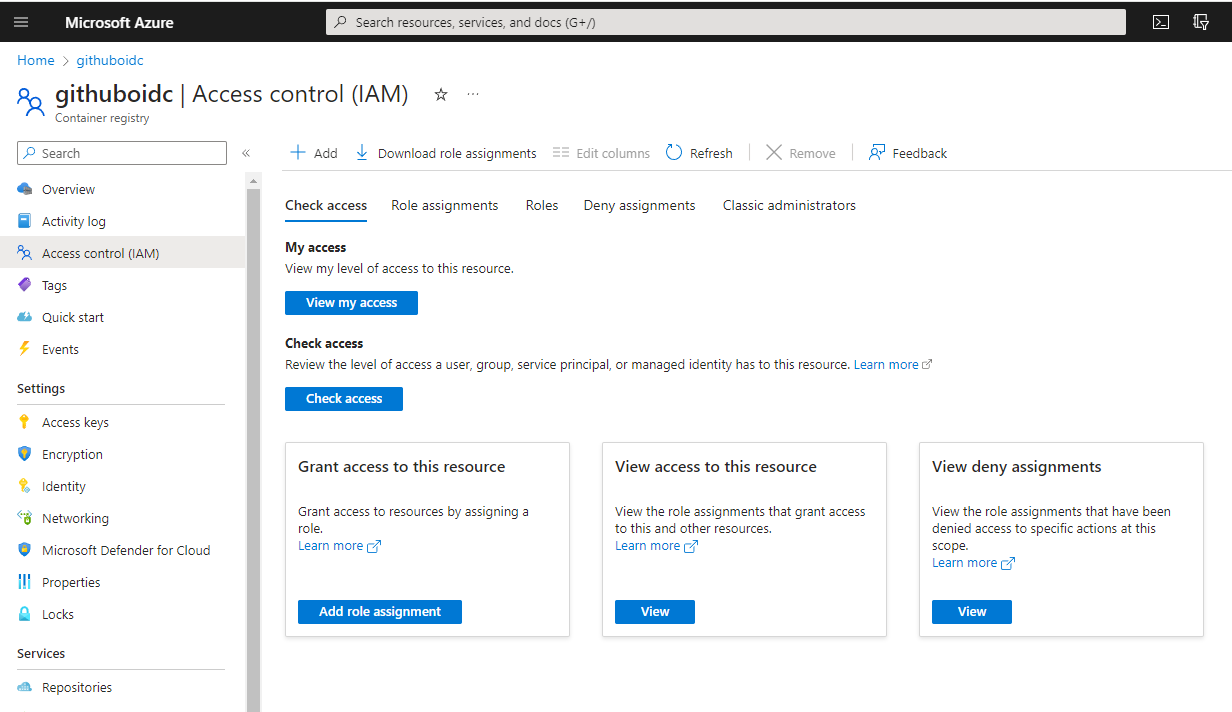Click the sidebar scrollbar up arrow
This screenshot has width=1232, height=712.
[253, 181]
